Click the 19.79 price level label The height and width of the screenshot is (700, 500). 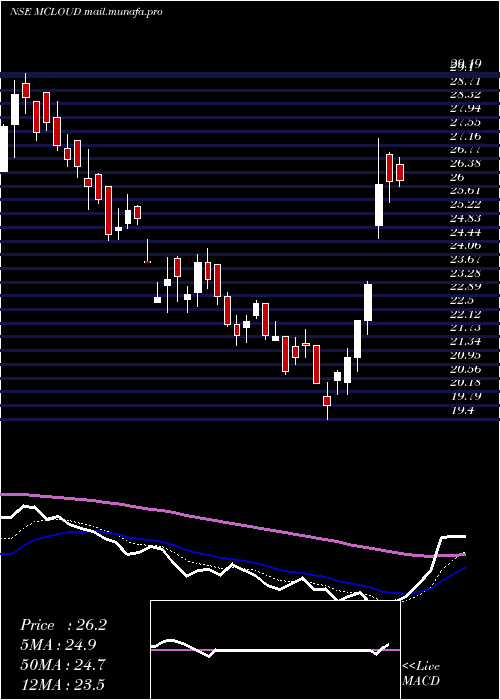click(465, 397)
